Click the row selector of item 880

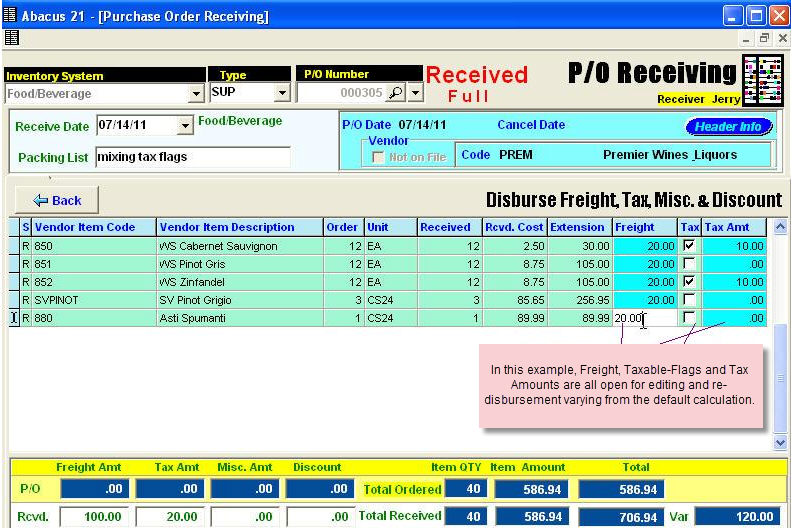pyautogui.click(x=14, y=318)
